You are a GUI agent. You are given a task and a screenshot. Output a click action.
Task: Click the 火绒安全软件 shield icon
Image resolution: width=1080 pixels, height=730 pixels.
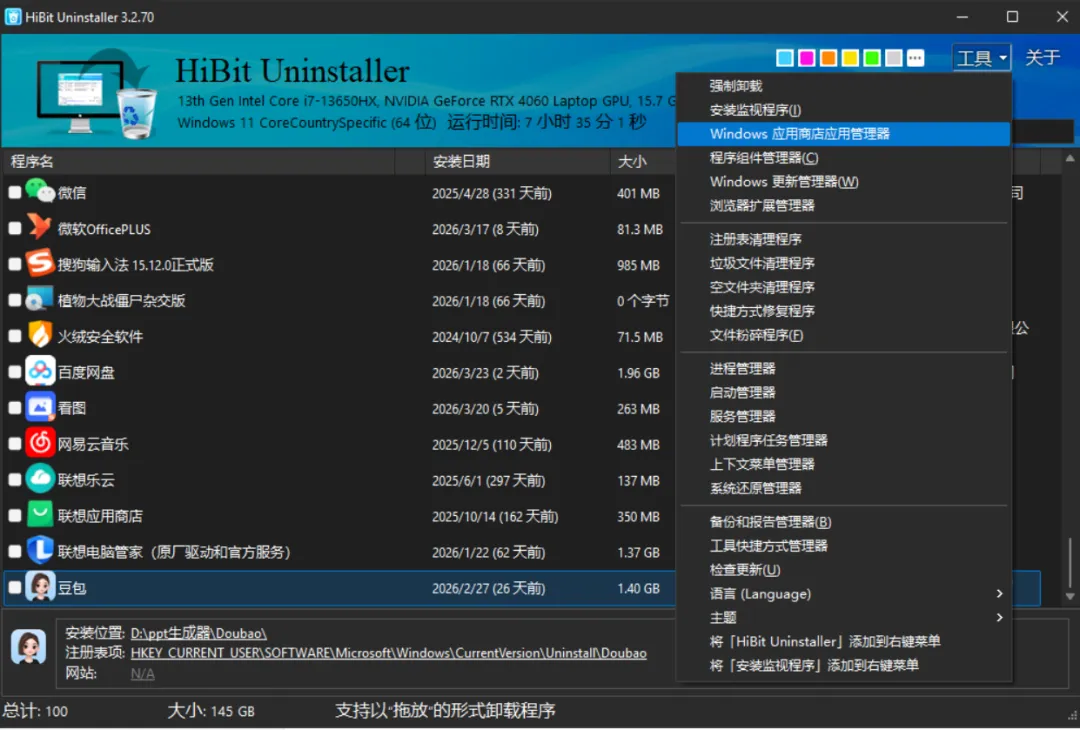tap(40, 335)
